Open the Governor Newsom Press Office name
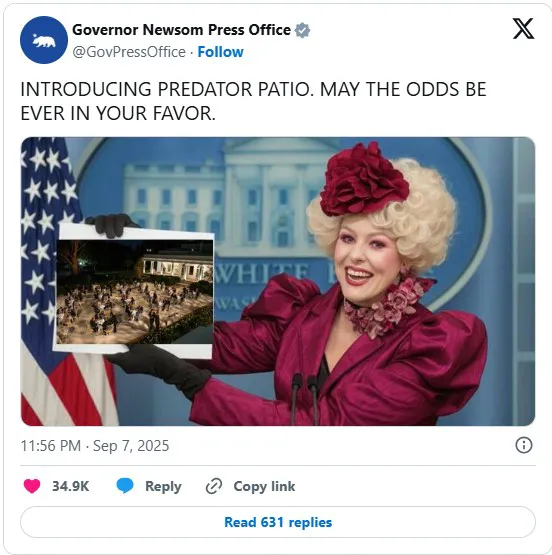 [x=182, y=30]
